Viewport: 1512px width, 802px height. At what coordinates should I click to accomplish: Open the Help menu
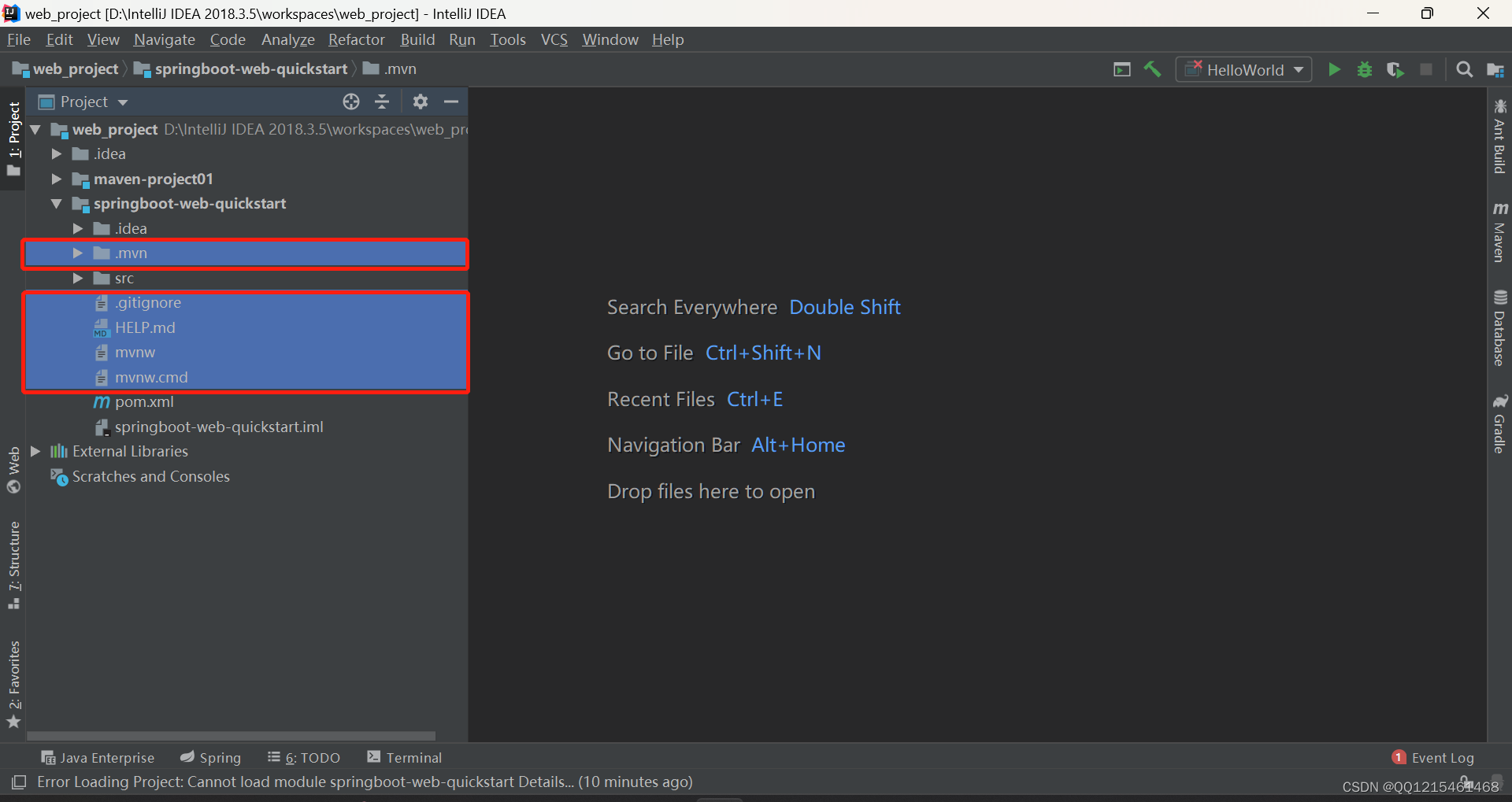pyautogui.click(x=668, y=39)
